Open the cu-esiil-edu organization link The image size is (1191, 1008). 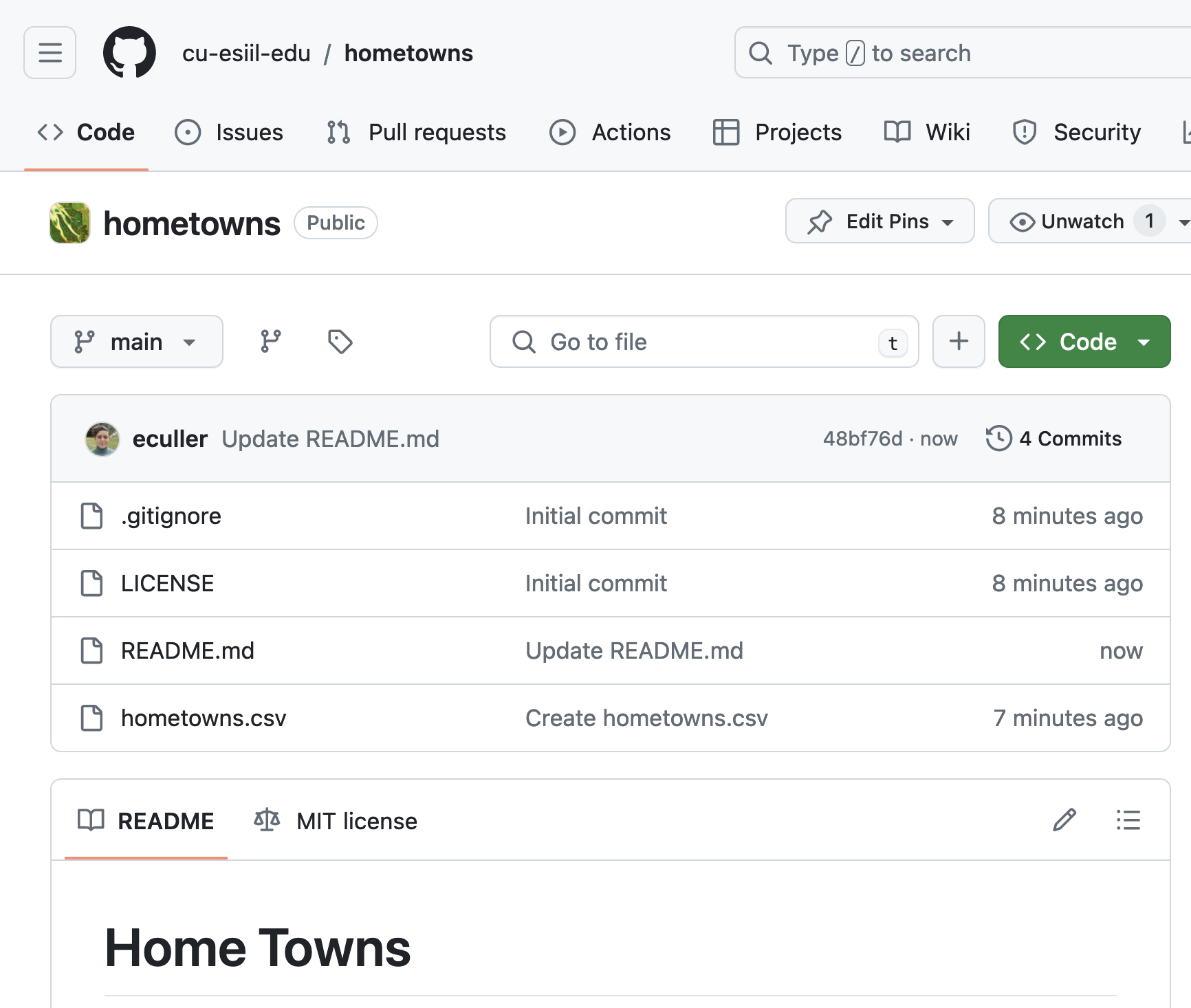(246, 53)
